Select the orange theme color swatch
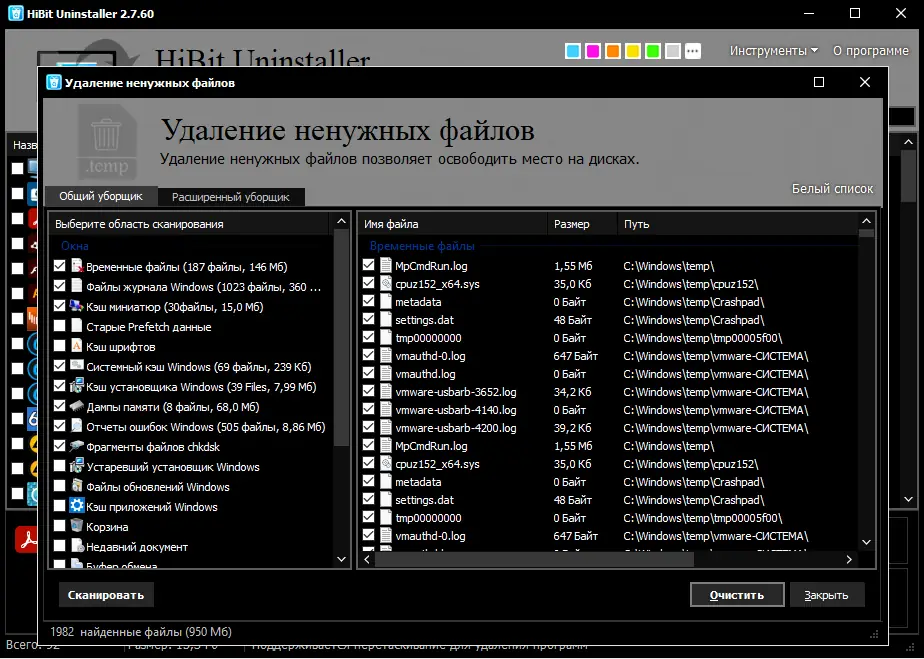This screenshot has height=659, width=924. [x=613, y=51]
